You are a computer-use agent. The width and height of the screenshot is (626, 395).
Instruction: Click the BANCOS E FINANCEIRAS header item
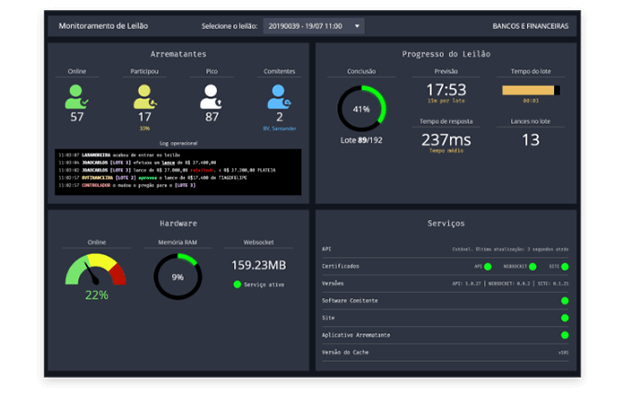pyautogui.click(x=530, y=26)
